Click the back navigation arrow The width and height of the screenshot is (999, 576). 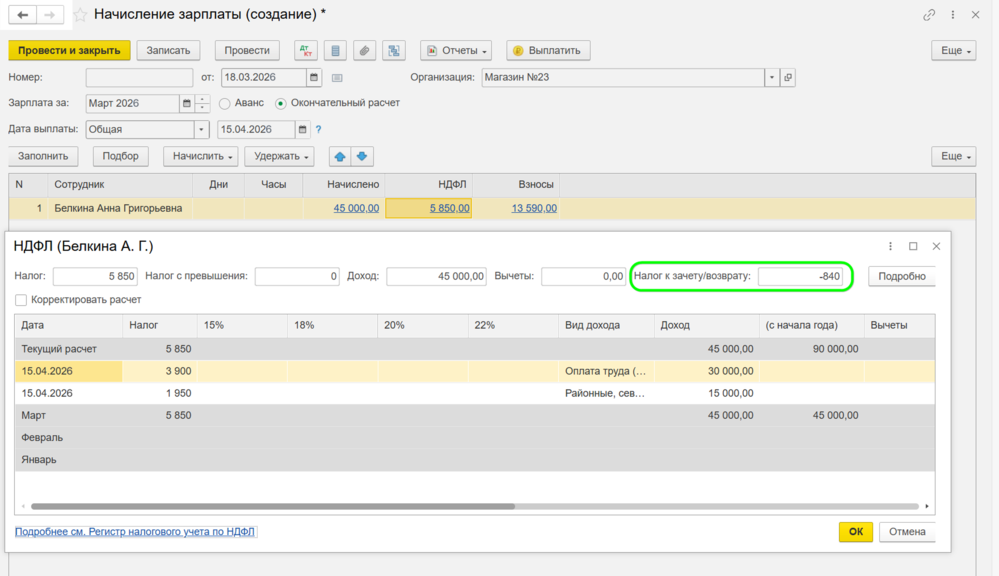(x=23, y=15)
